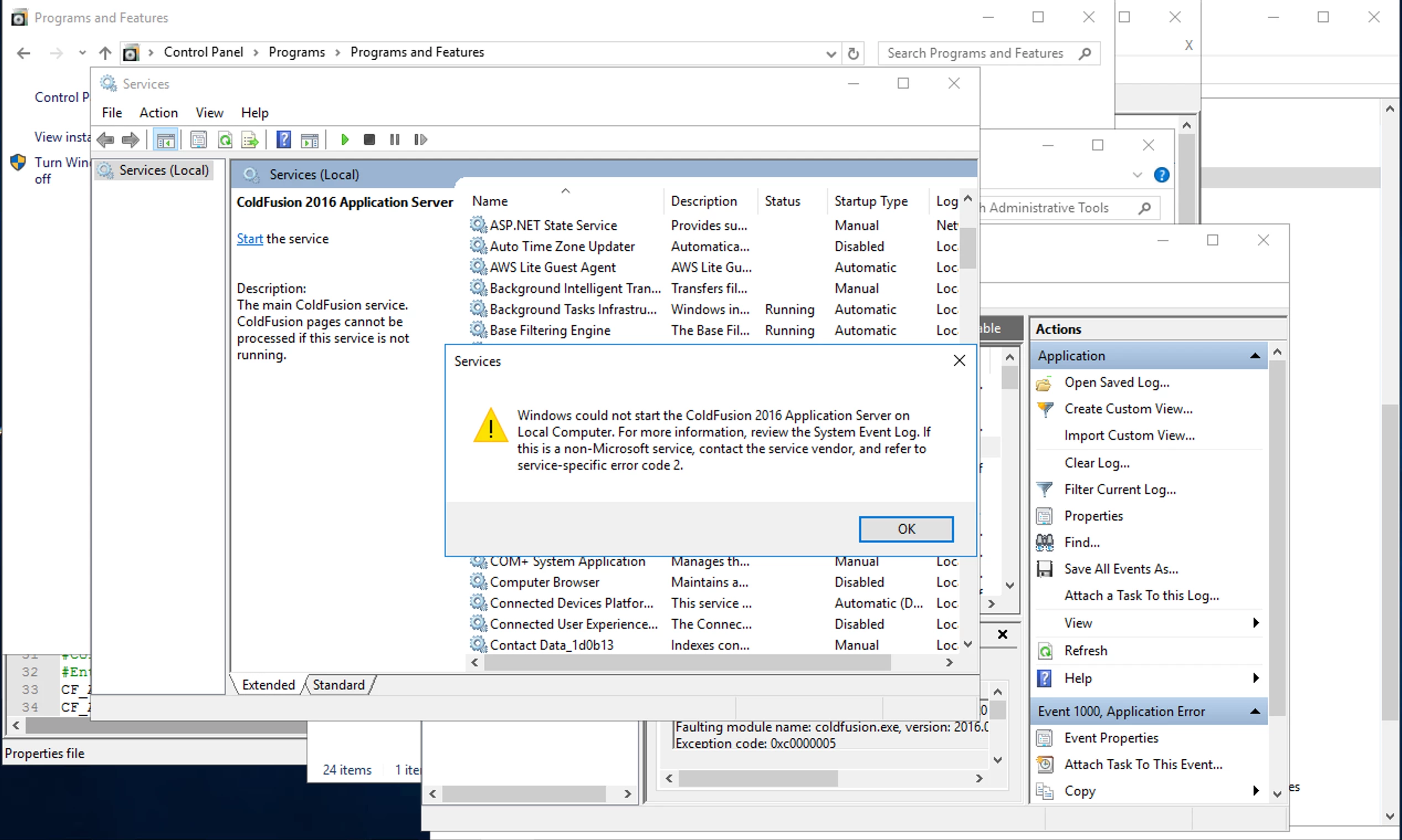Click the Refresh icon in Services toolbar
This screenshot has width=1402, height=840.
coord(226,139)
